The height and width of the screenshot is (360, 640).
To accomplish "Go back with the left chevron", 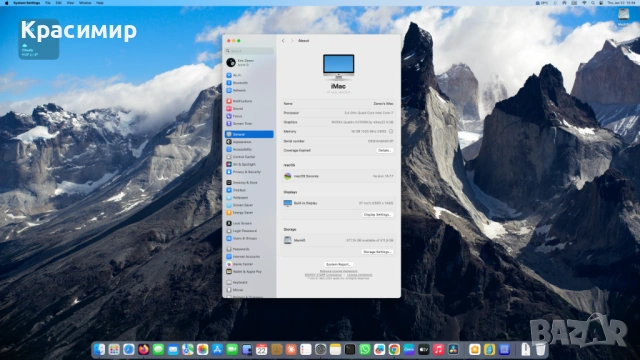I will [283, 41].
